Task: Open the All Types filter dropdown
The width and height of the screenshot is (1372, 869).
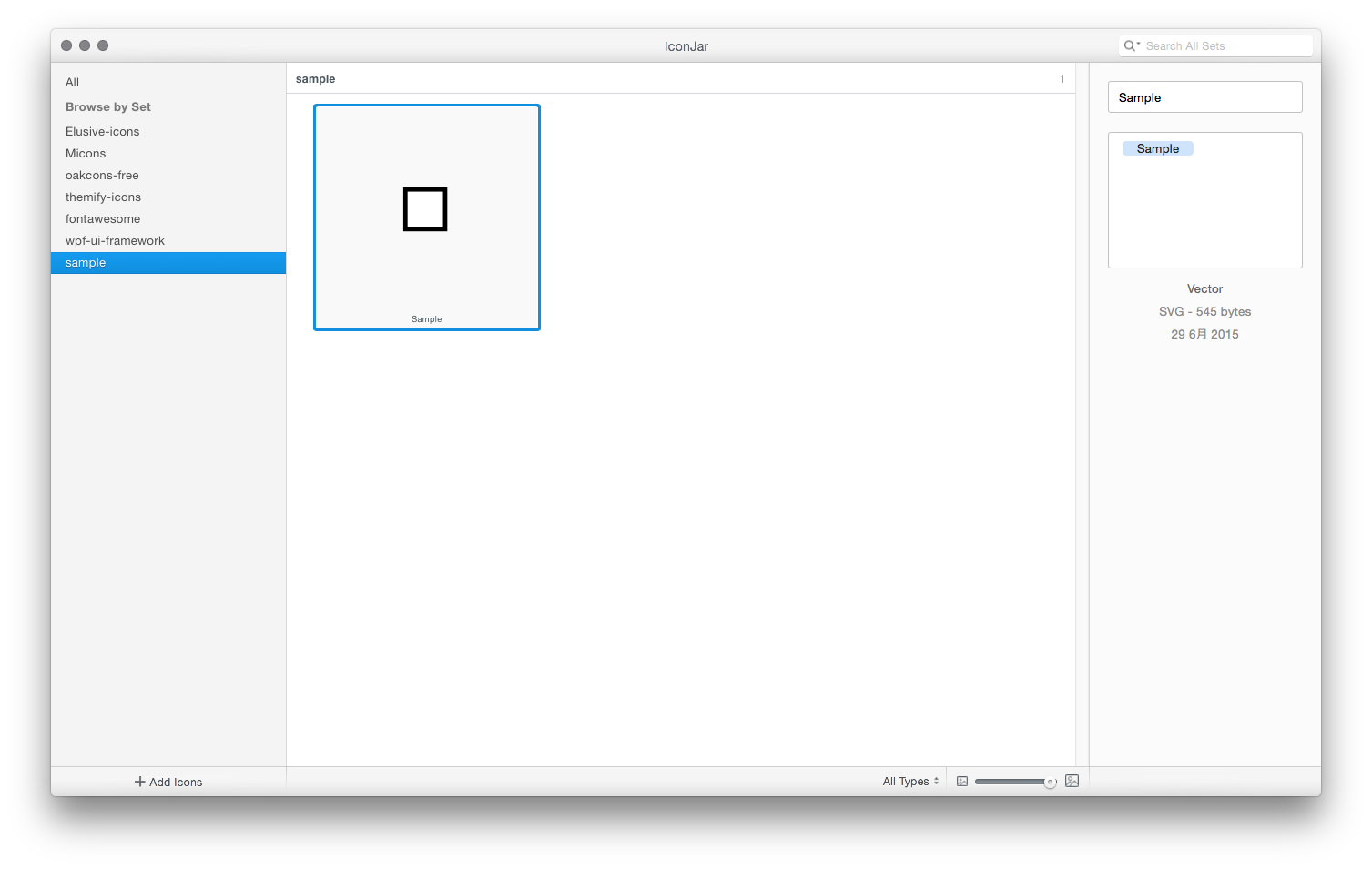Action: pos(910,782)
